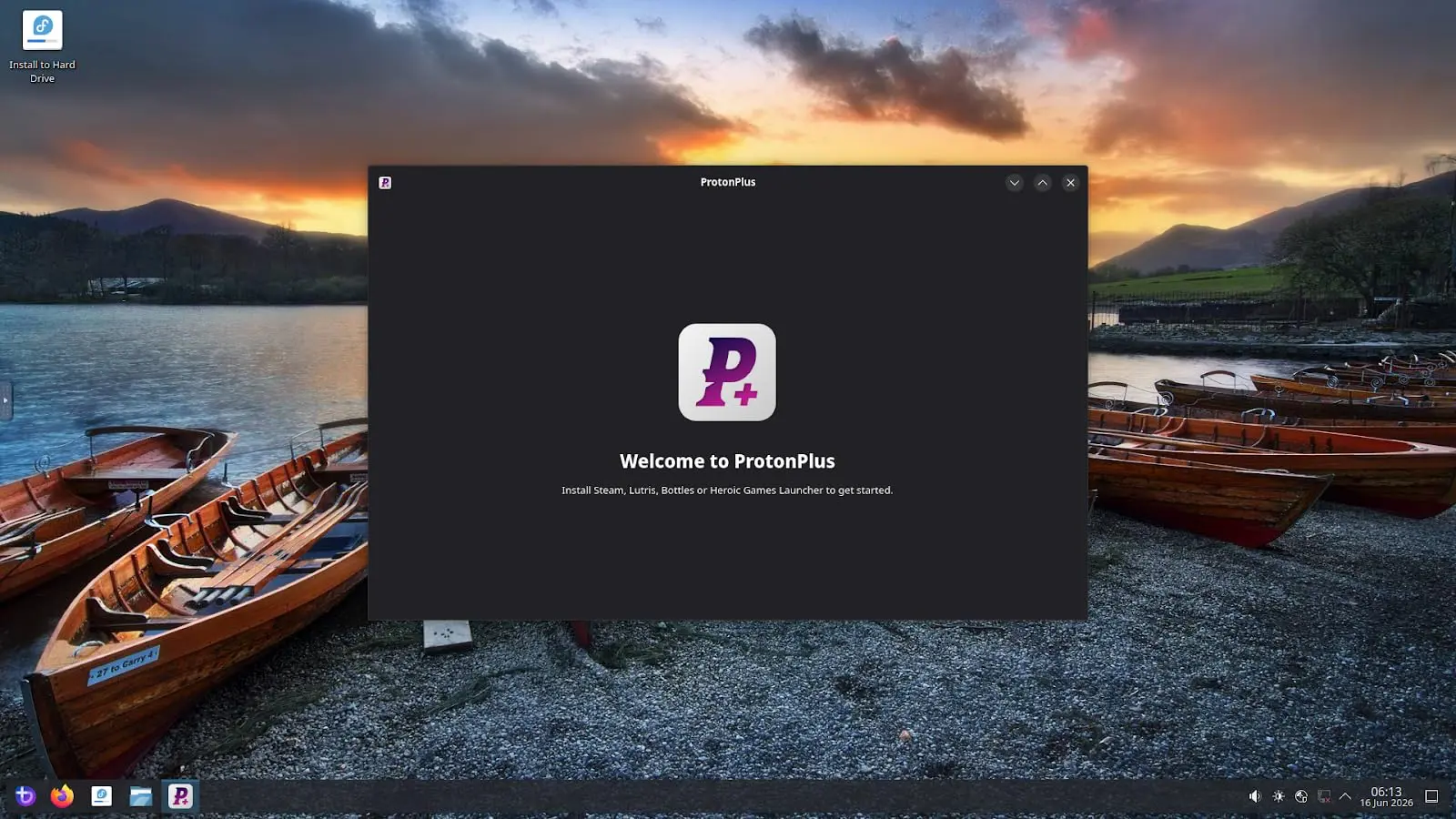The image size is (1456, 819).
Task: Click the large ProtonPlus logo in welcome screen
Action: [x=727, y=372]
